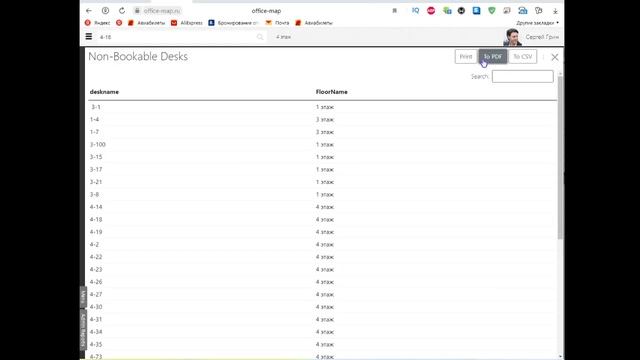The width and height of the screenshot is (640, 360).
Task: Click the green shield extension icon
Action: (x=492, y=11)
